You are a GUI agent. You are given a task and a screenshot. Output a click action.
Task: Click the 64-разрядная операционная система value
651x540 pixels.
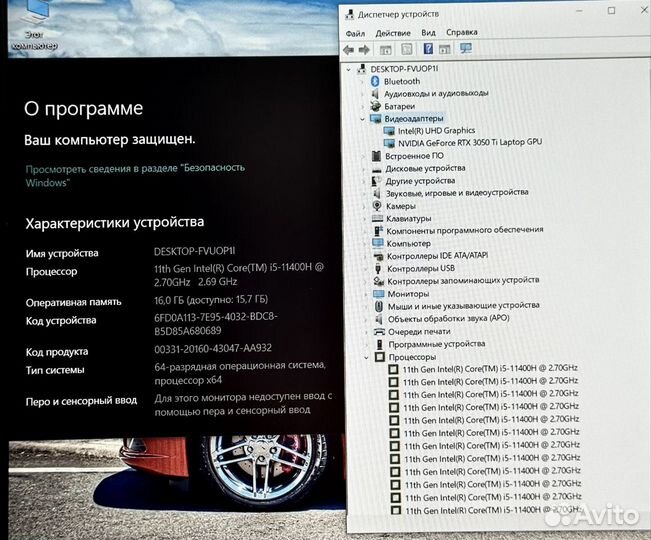tap(240, 373)
